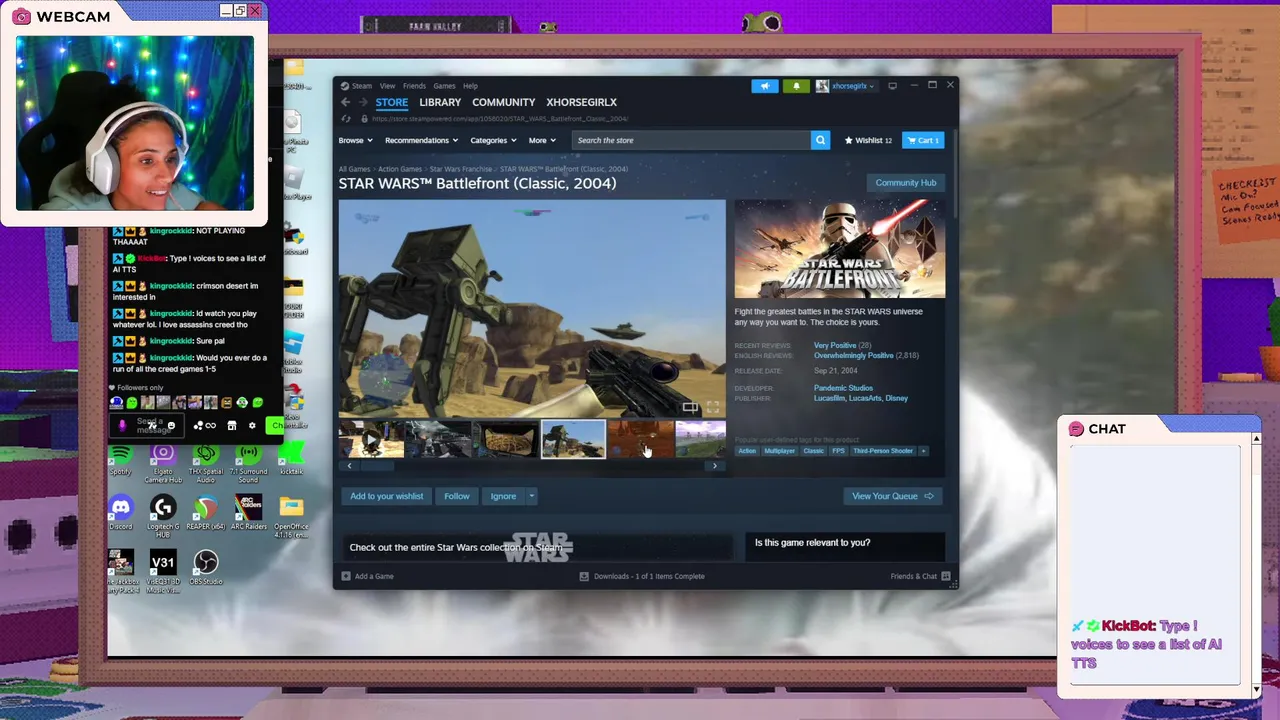Viewport: 1280px width, 720px height.
Task: Open the Logitech G HUB shortcut
Action: [163, 517]
